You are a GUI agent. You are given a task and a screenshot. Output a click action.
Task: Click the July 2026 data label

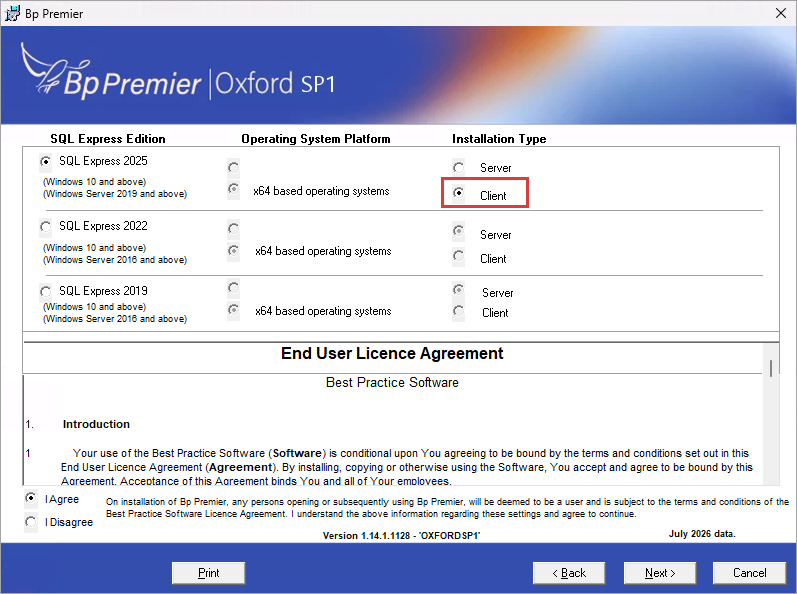pyautogui.click(x=702, y=534)
